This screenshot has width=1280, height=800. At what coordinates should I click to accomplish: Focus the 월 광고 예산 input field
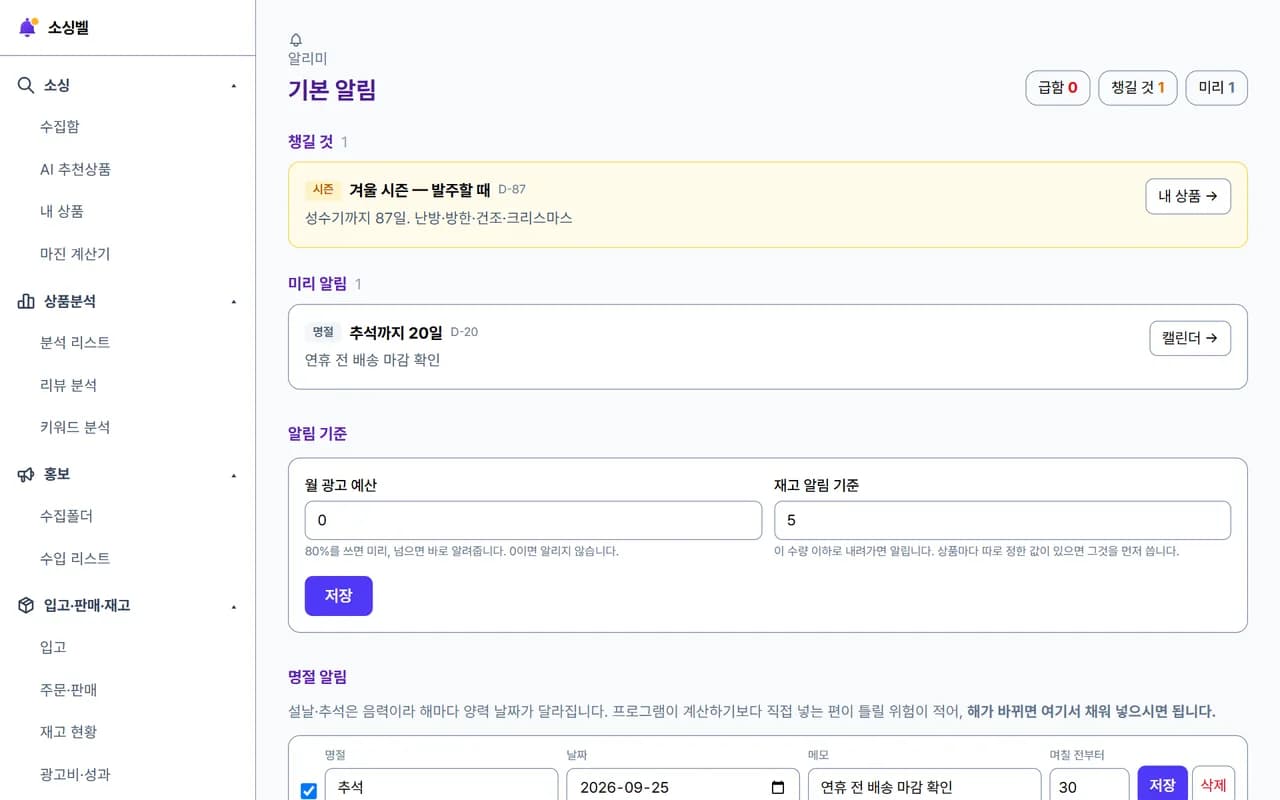[533, 520]
